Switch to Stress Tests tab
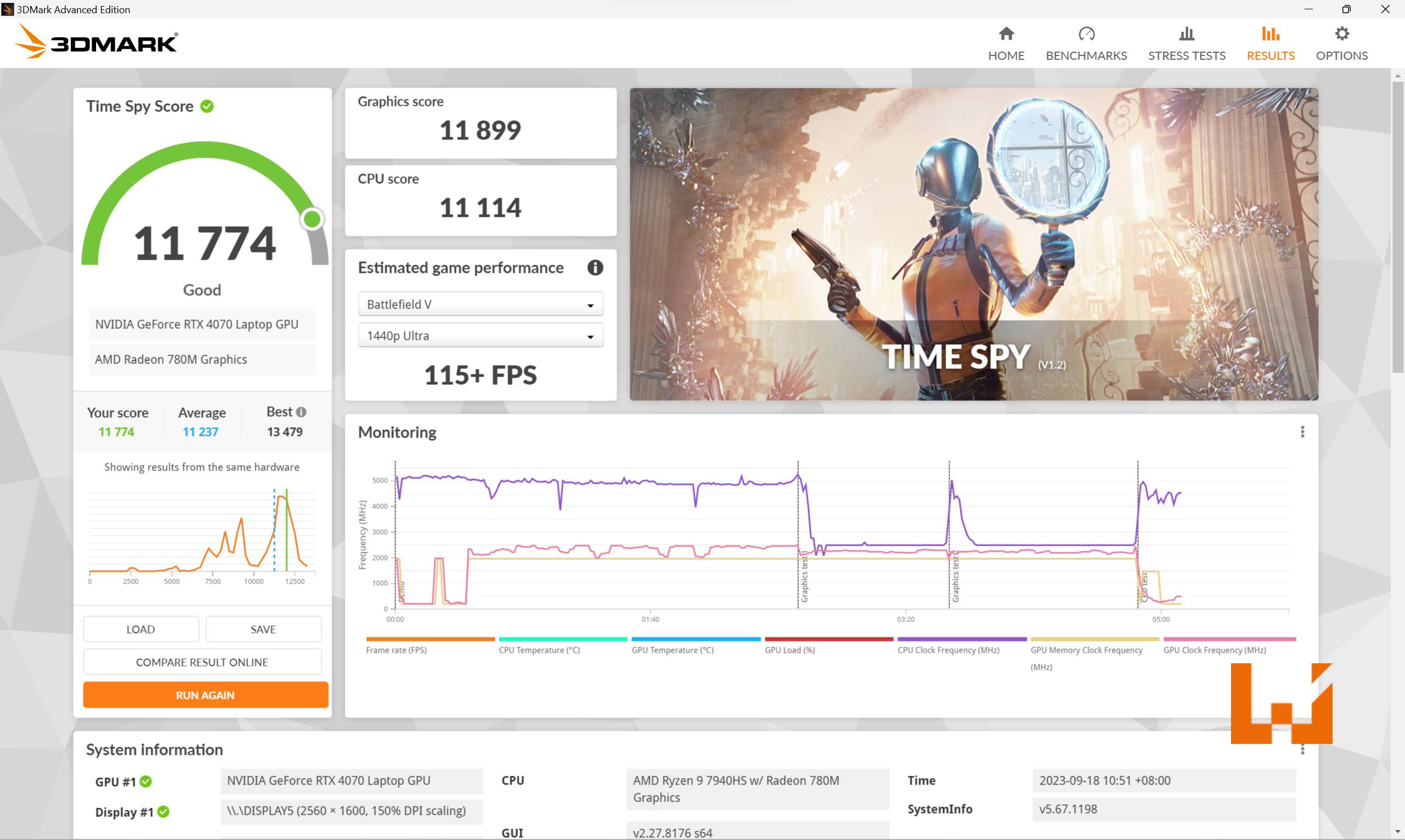The width and height of the screenshot is (1405, 840). [x=1186, y=44]
